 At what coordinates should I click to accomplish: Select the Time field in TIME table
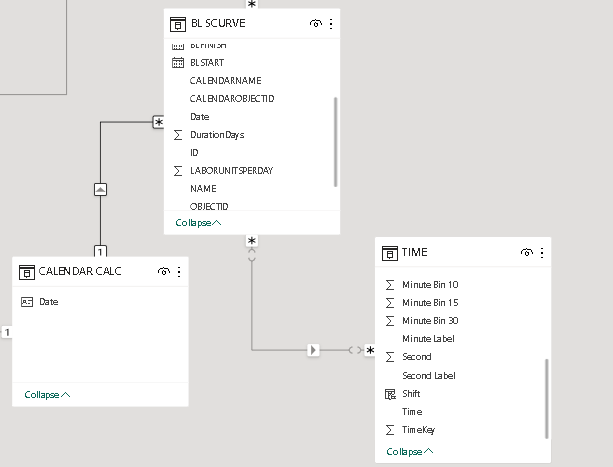coord(412,412)
